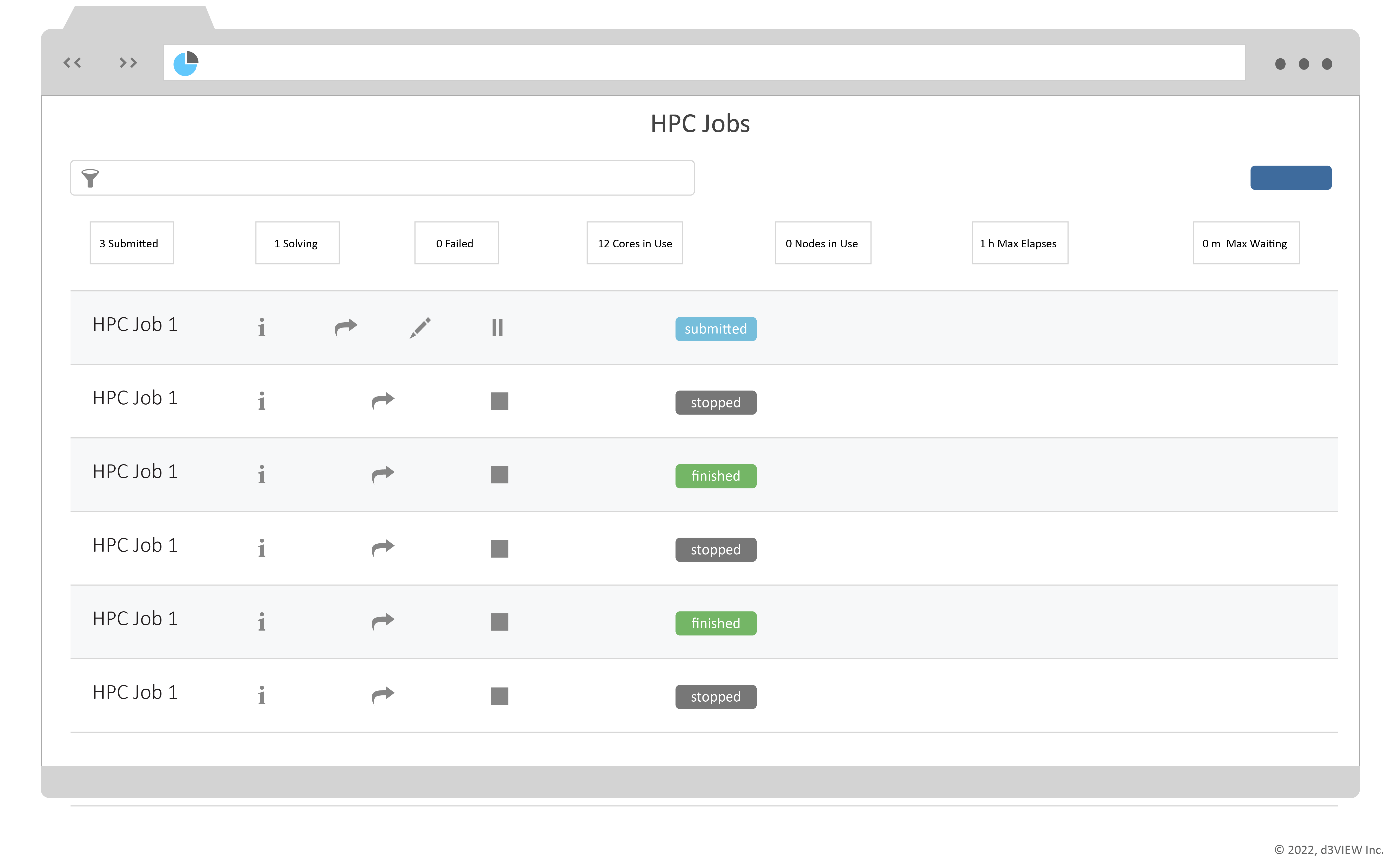Click the info icon on submitted job row
Viewport: 1400px width, 868px height.
click(261, 328)
